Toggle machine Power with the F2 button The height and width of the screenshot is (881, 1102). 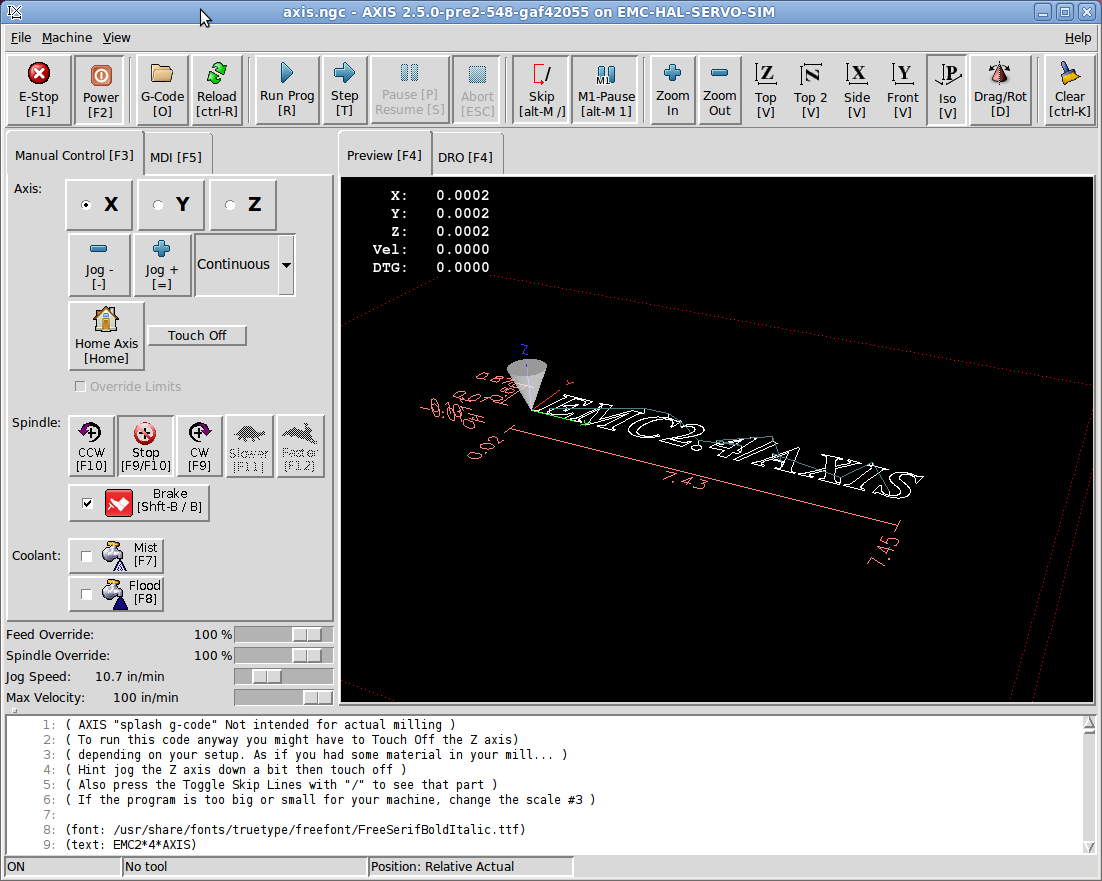click(101, 90)
